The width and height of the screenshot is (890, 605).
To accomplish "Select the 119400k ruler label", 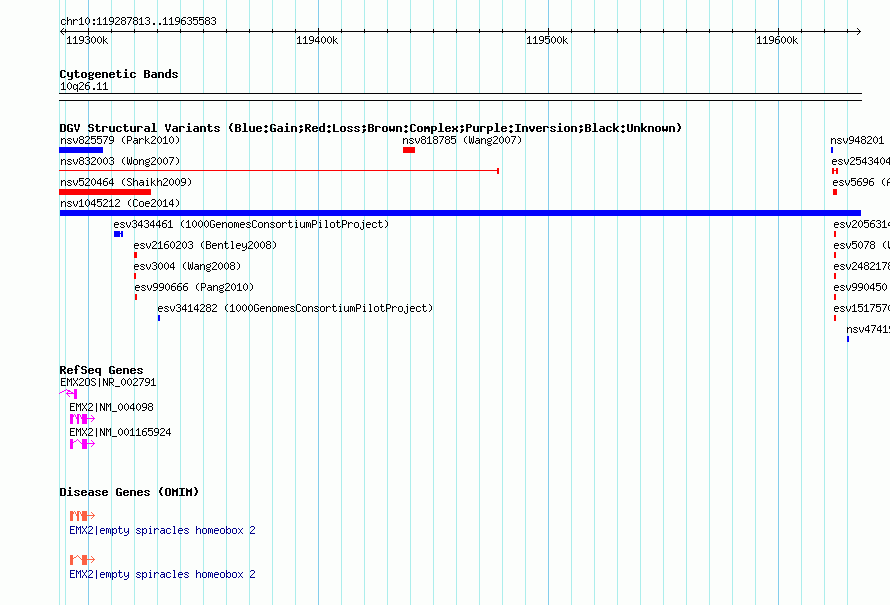I will pos(317,40).
